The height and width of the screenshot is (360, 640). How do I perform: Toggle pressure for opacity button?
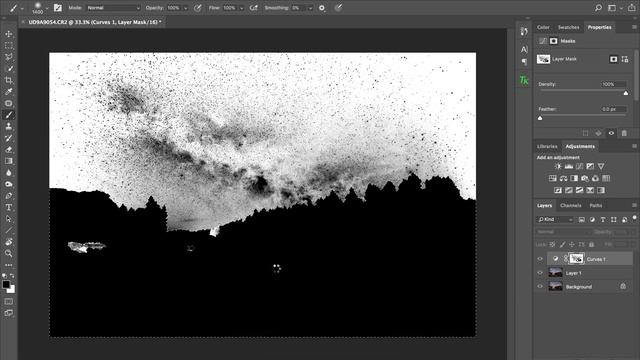[x=198, y=8]
